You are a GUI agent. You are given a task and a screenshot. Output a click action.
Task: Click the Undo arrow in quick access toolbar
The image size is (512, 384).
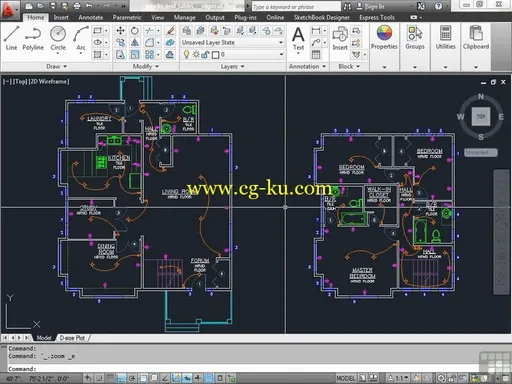click(89, 6)
